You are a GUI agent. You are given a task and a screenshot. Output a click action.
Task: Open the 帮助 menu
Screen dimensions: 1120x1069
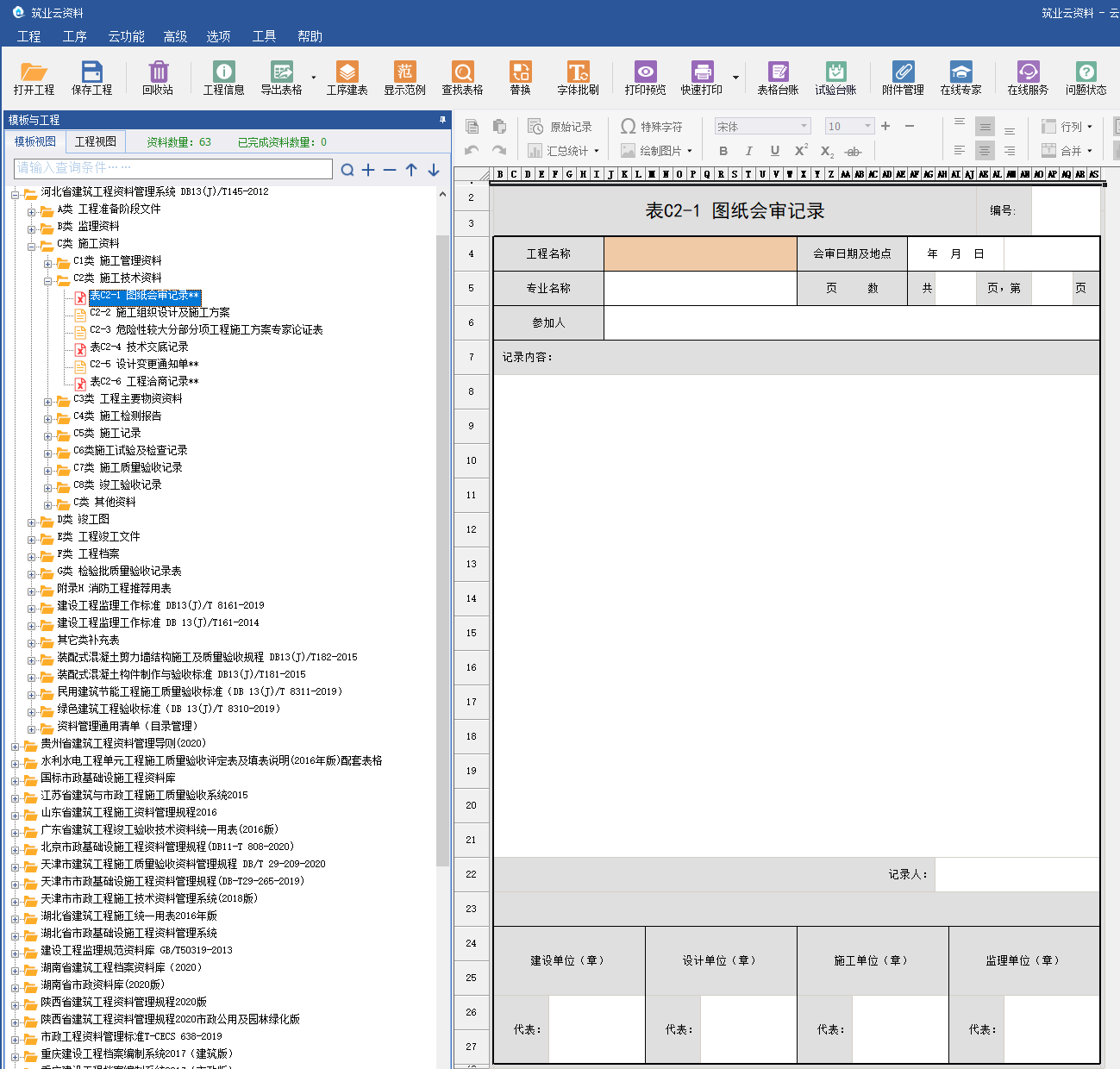pyautogui.click(x=310, y=36)
